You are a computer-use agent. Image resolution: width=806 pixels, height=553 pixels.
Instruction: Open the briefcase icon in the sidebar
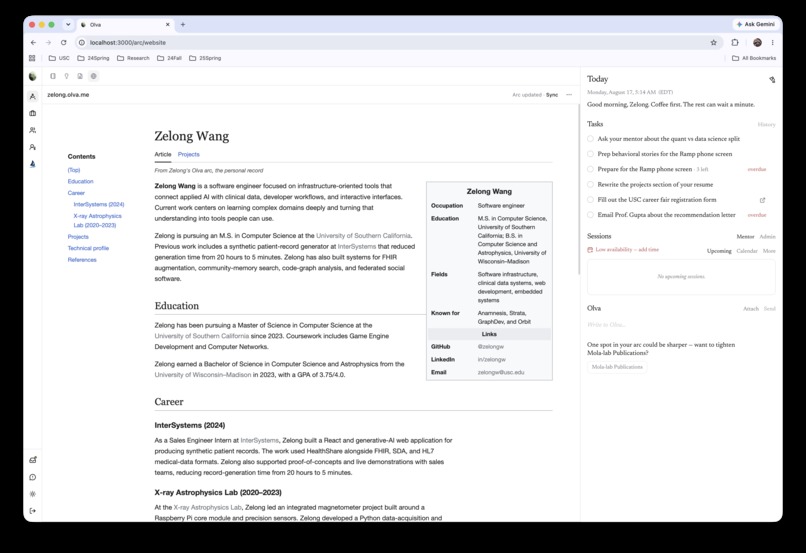(x=32, y=113)
